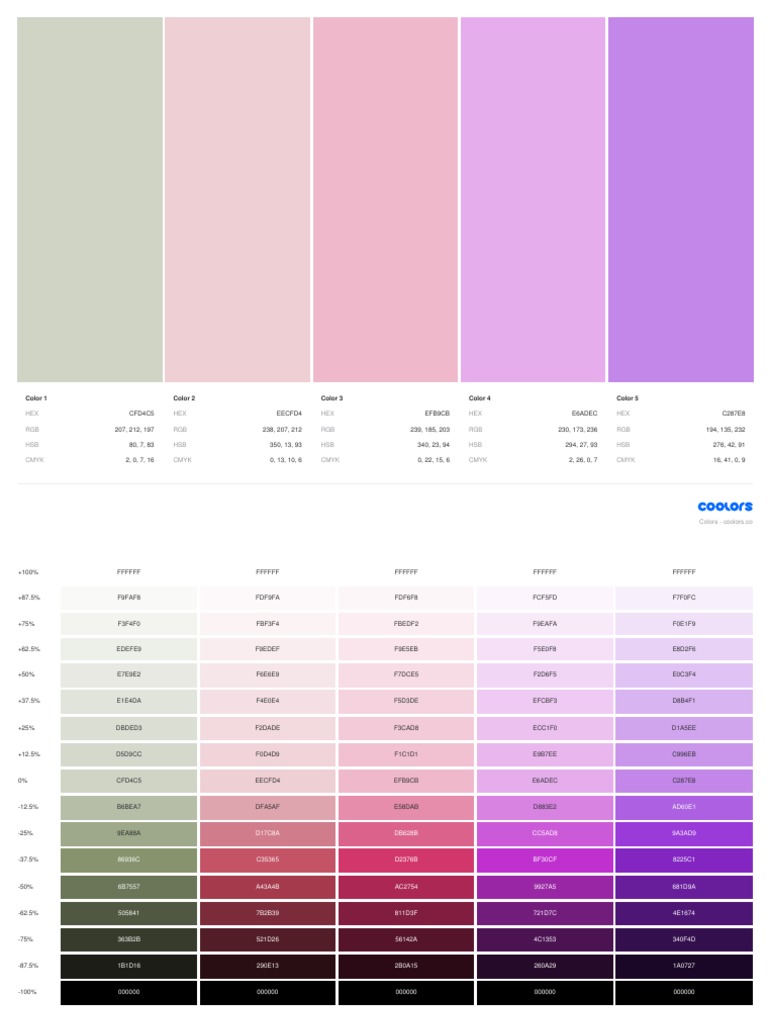Screen dimensions: 768x1024
Task: Pick the large rose pink Color 3 swatch
Action: [x=385, y=199]
